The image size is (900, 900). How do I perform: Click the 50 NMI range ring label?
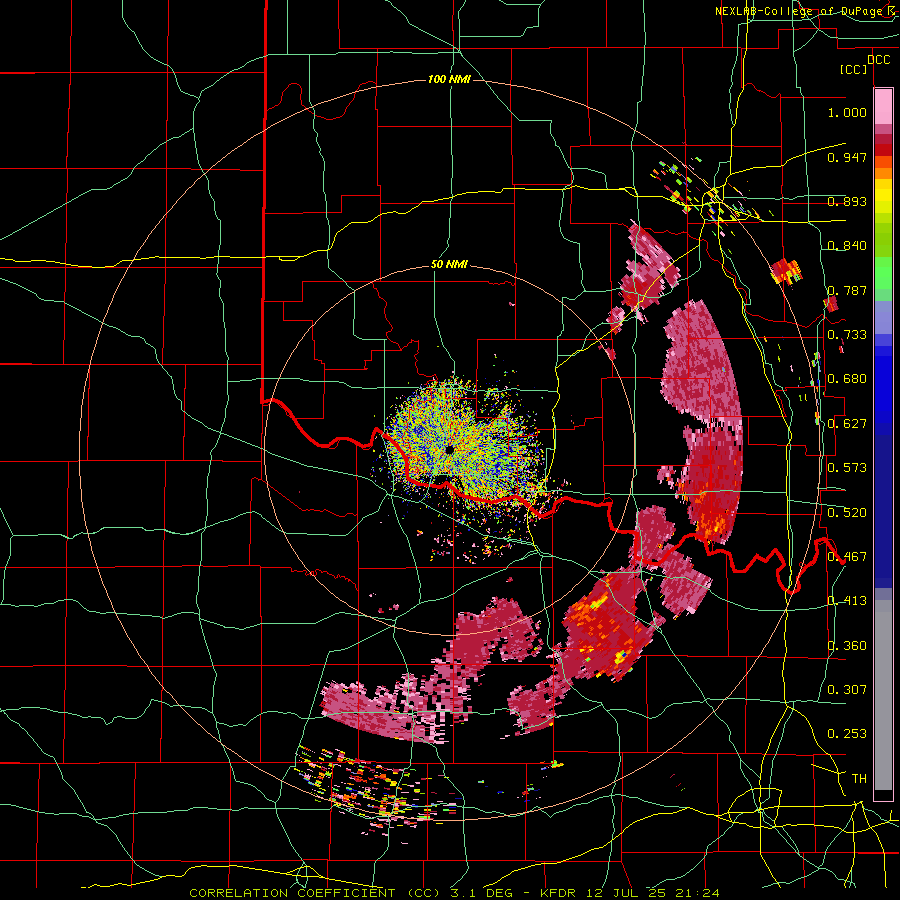[x=449, y=265]
